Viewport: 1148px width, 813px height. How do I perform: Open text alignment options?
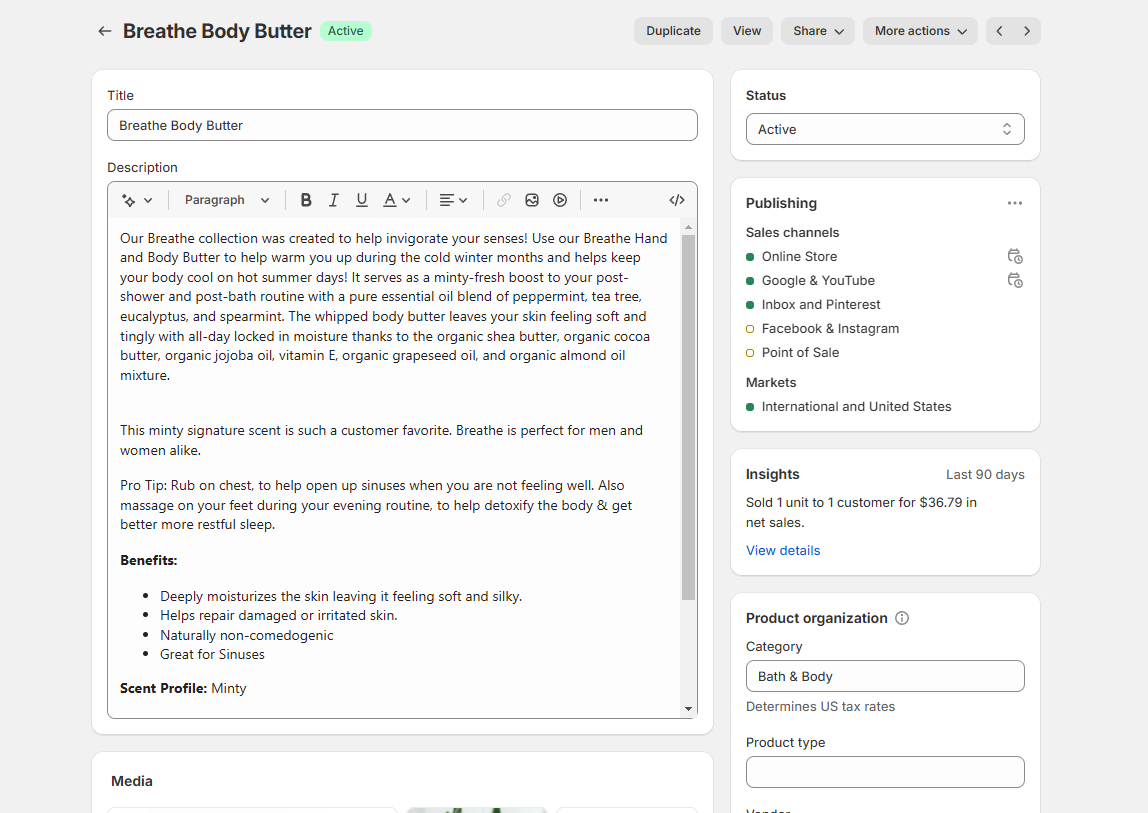pos(452,200)
